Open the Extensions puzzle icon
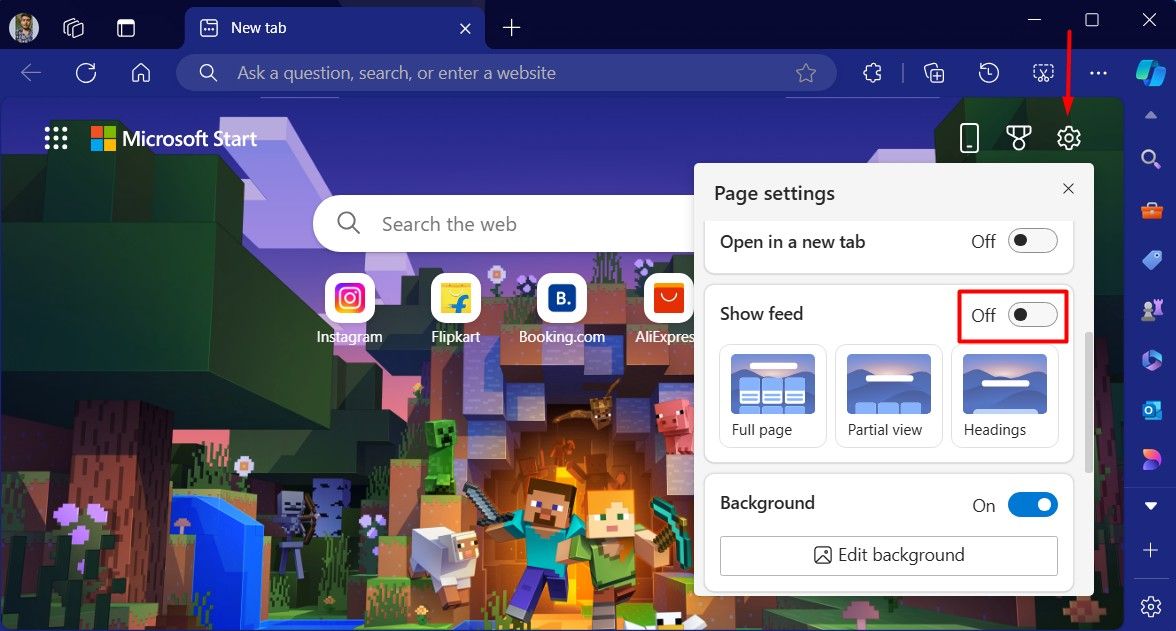This screenshot has width=1176, height=631. [872, 73]
